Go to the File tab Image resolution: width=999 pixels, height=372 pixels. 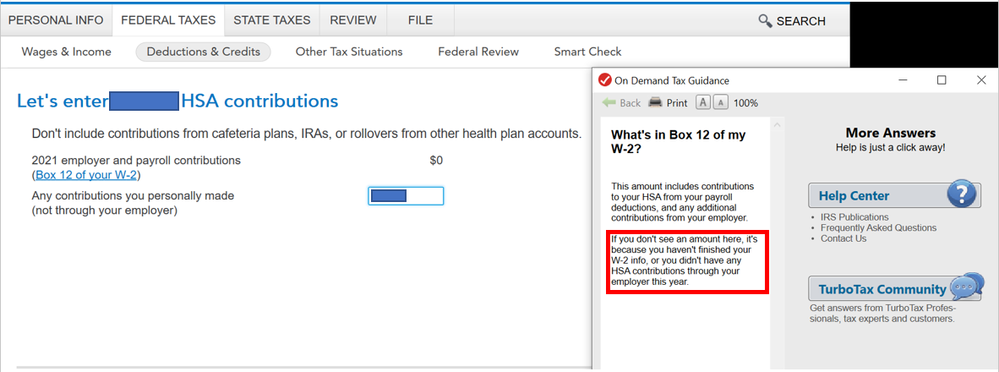click(420, 20)
